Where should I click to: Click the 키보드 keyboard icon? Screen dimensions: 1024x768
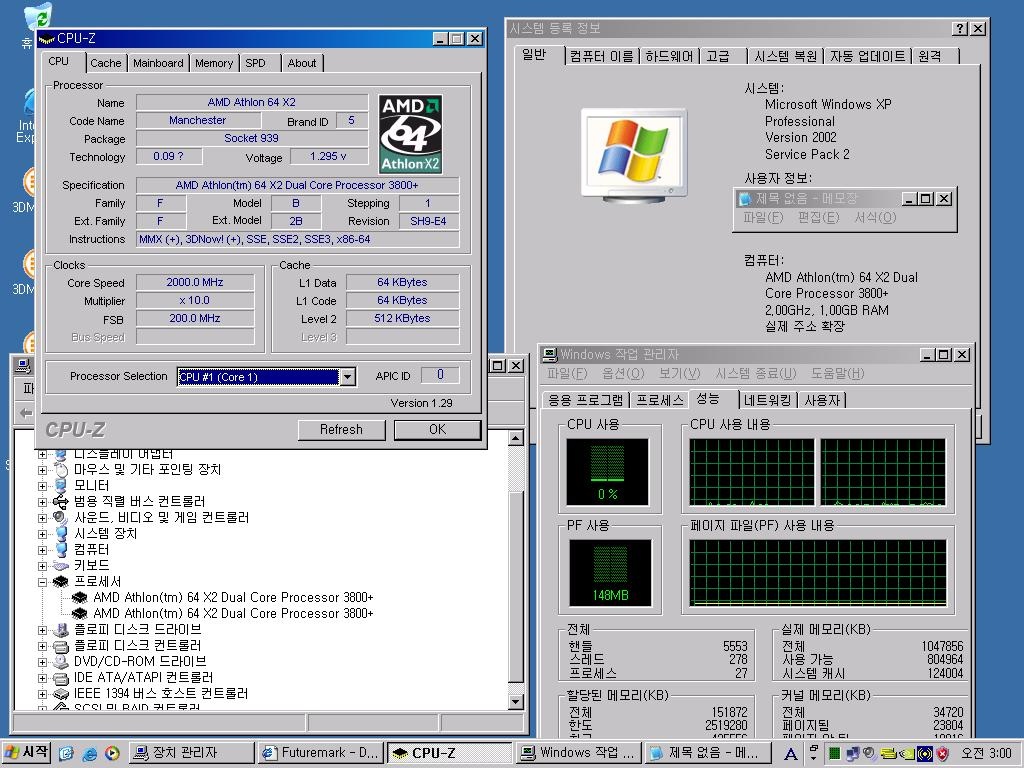[x=61, y=566]
